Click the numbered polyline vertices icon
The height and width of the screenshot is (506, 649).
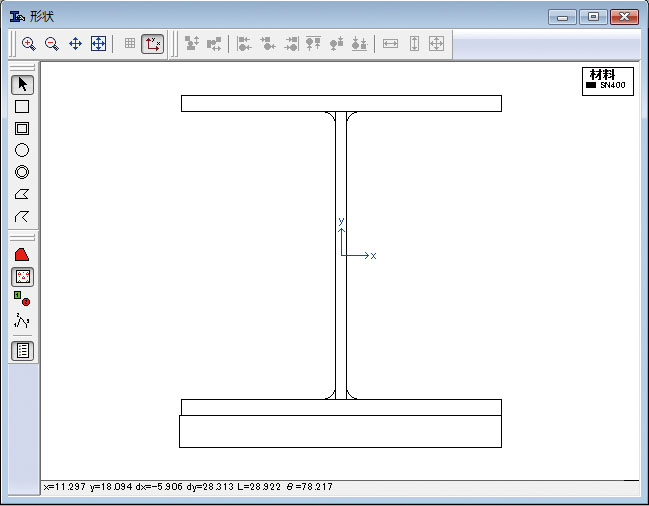click(x=22, y=320)
